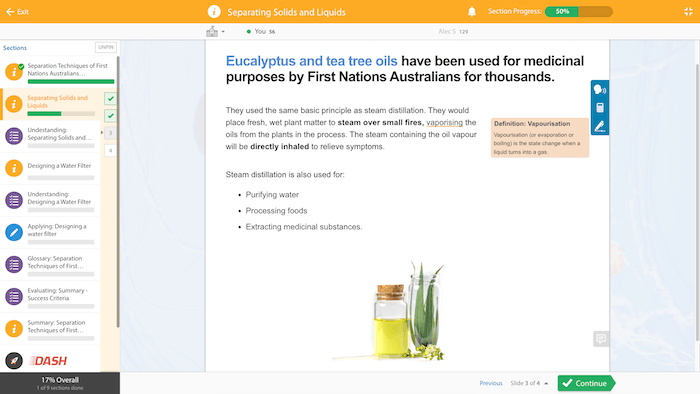Click the text-to-speech icon
Screen dimensions: 700x394
click(x=600, y=90)
